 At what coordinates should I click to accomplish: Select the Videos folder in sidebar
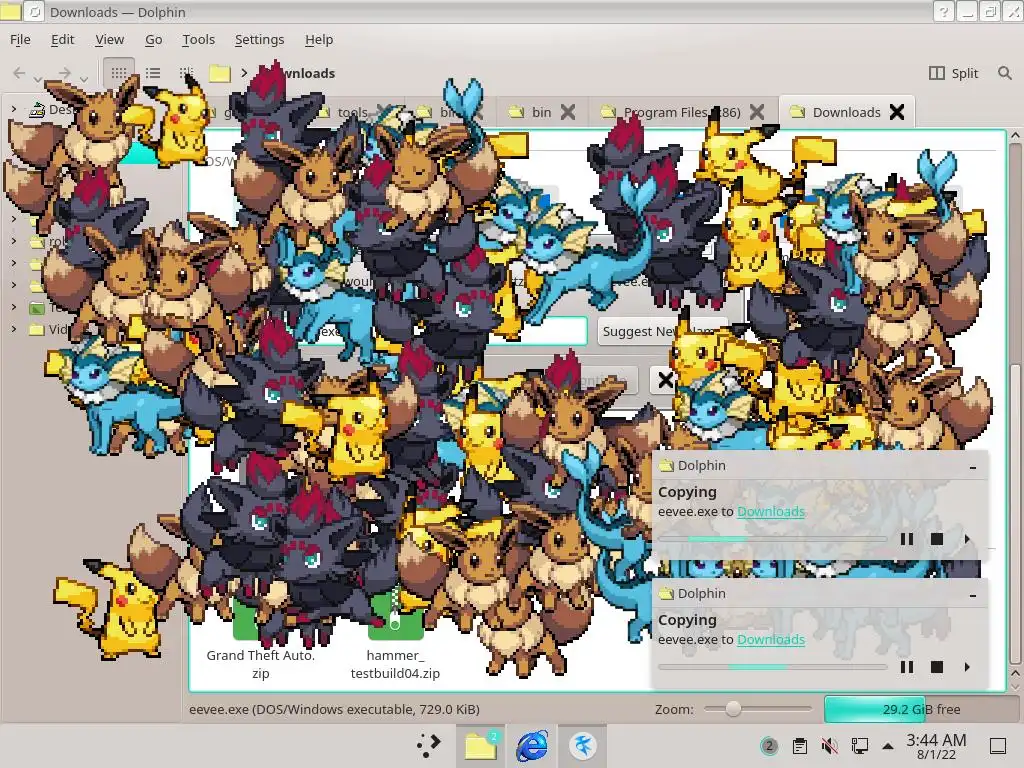coord(49,329)
